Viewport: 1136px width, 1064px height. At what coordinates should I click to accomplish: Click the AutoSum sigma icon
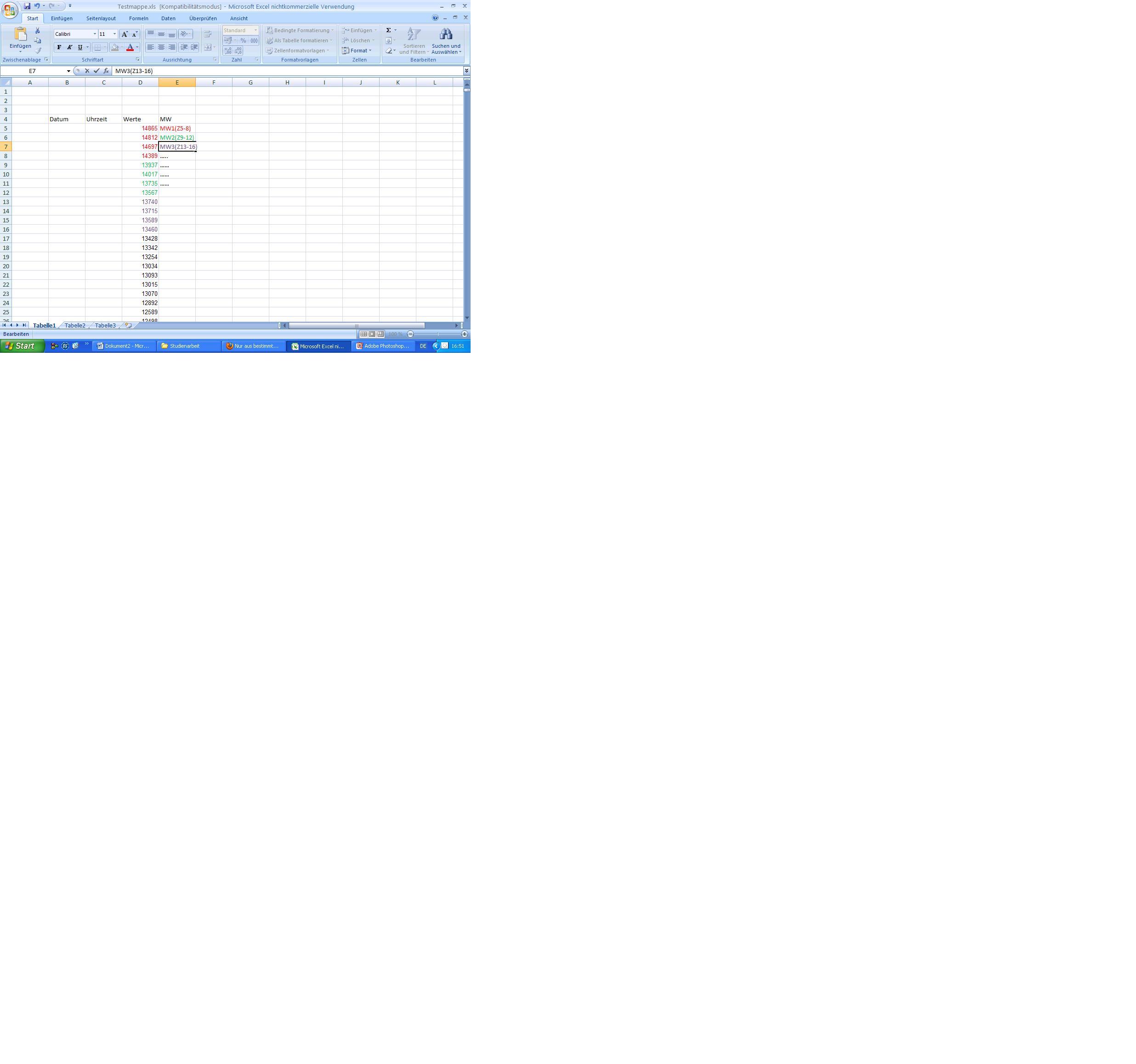coord(389,30)
